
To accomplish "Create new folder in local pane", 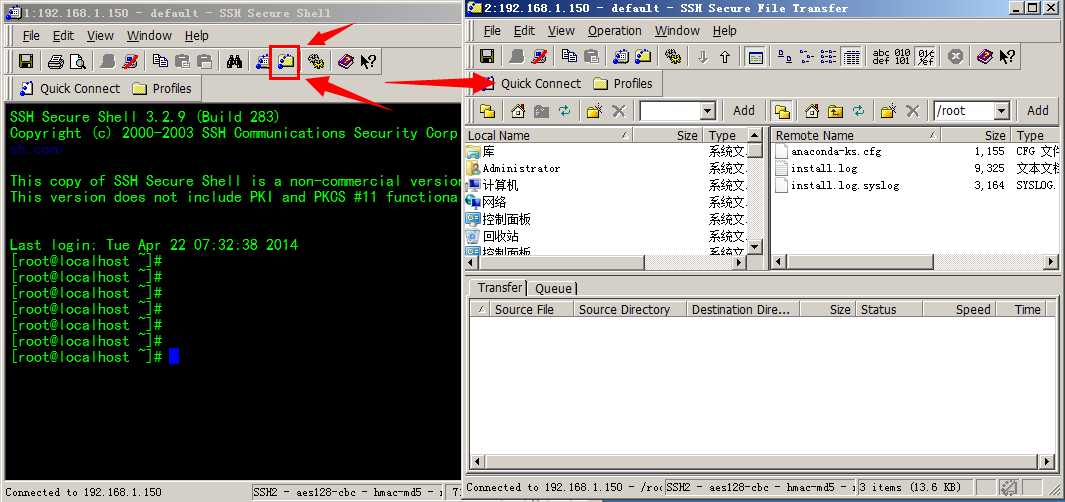I will point(594,111).
